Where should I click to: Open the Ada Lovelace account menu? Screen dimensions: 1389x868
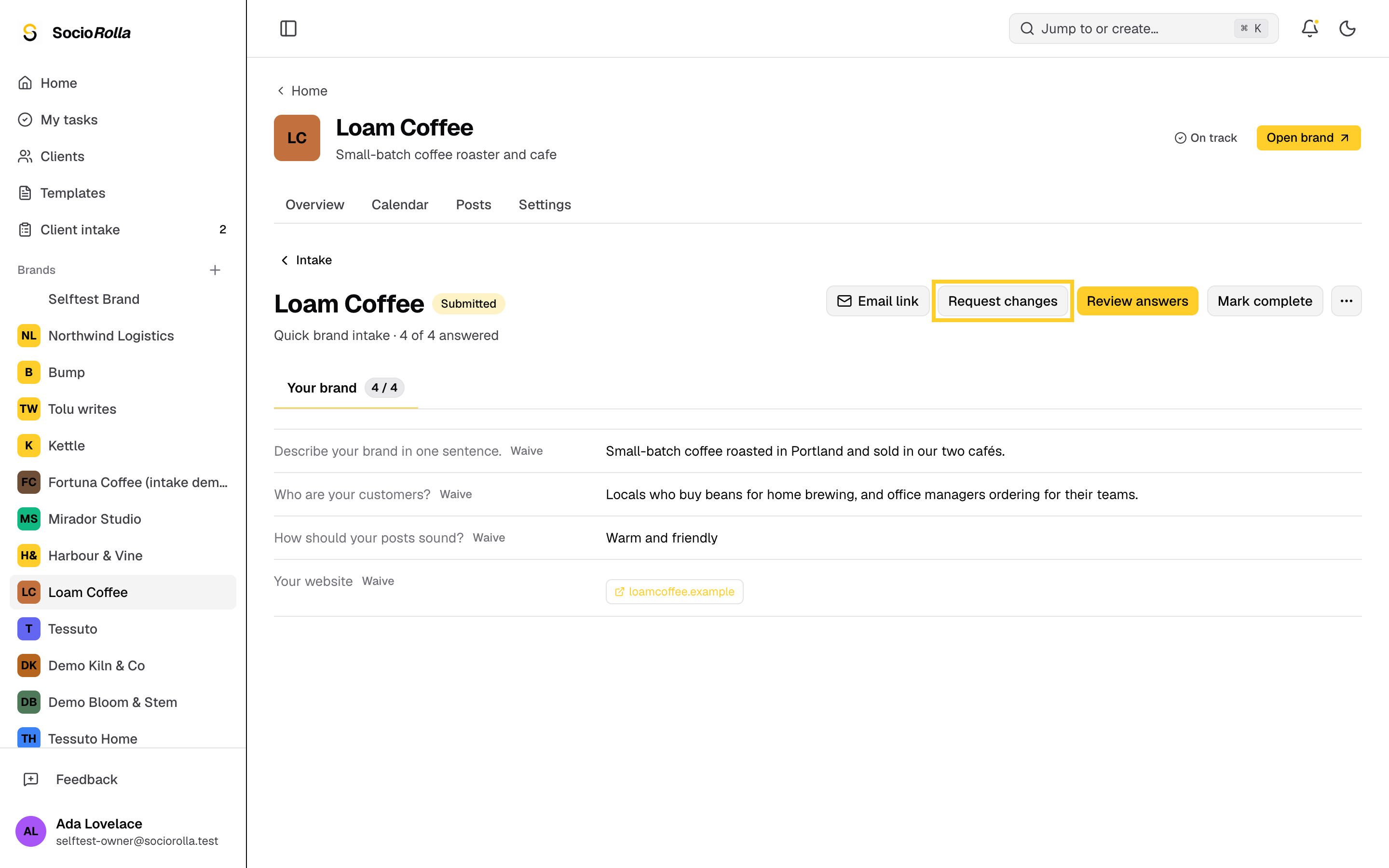[x=123, y=831]
